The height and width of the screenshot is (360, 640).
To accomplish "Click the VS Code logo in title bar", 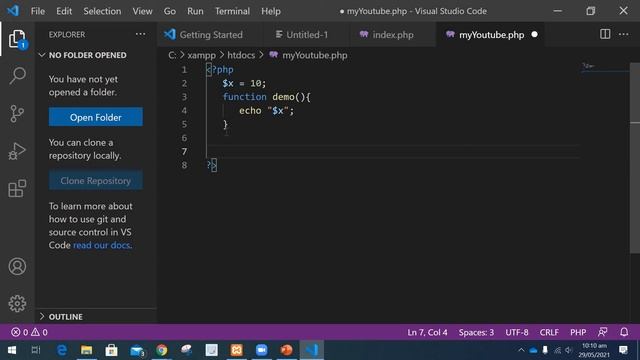I will click(x=13, y=11).
